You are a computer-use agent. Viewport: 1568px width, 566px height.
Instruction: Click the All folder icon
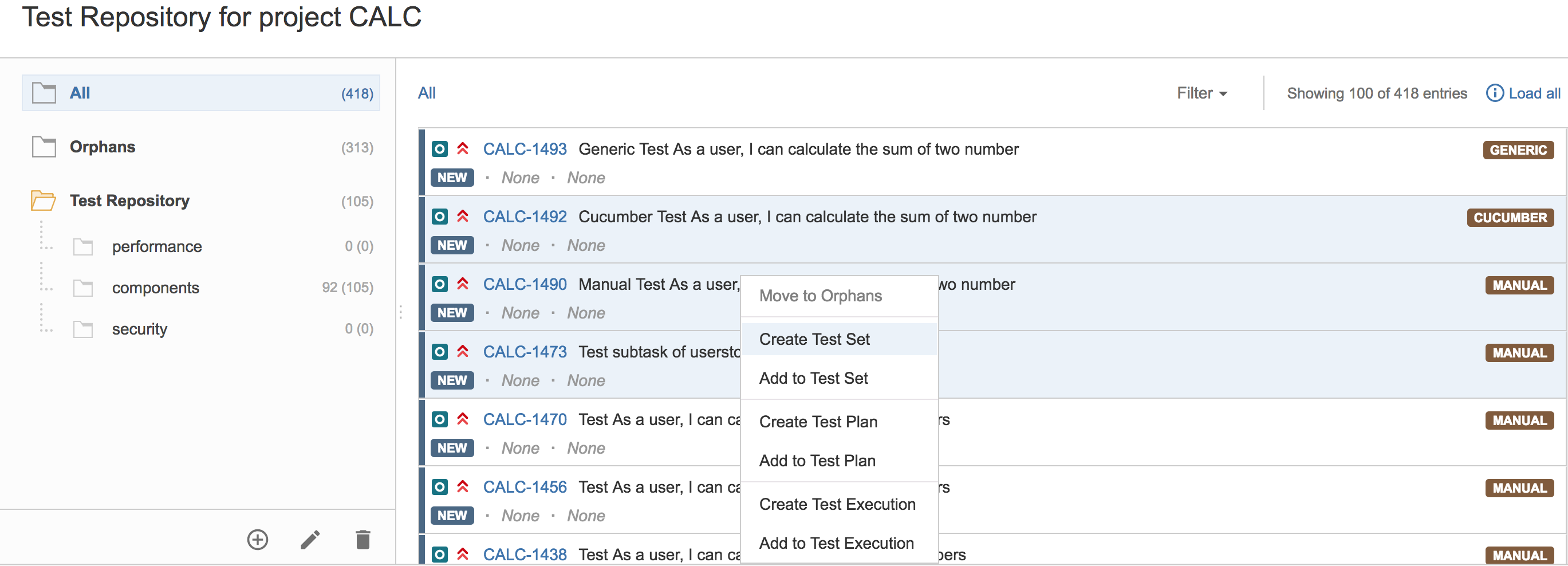click(x=44, y=93)
